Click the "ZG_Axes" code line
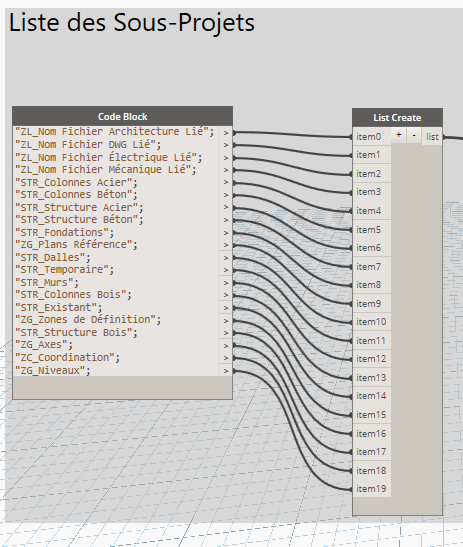Image resolution: width=463 pixels, height=547 pixels. (44, 345)
